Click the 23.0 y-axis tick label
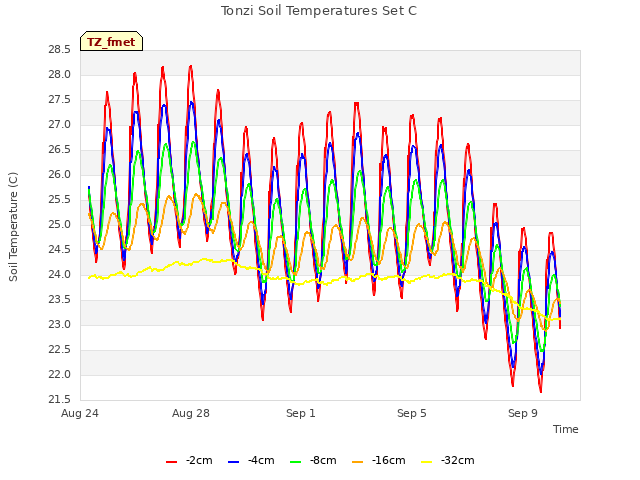Image resolution: width=640 pixels, height=480 pixels. (x=60, y=325)
